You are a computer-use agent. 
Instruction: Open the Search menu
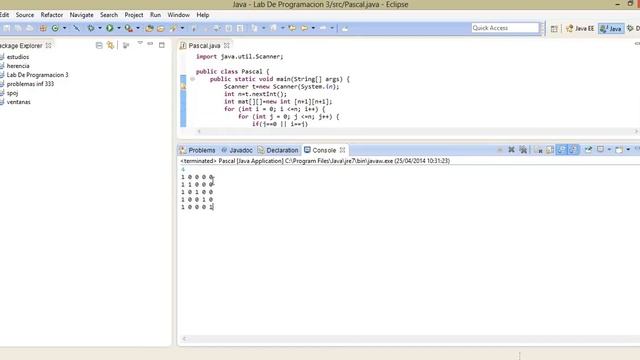[109, 15]
